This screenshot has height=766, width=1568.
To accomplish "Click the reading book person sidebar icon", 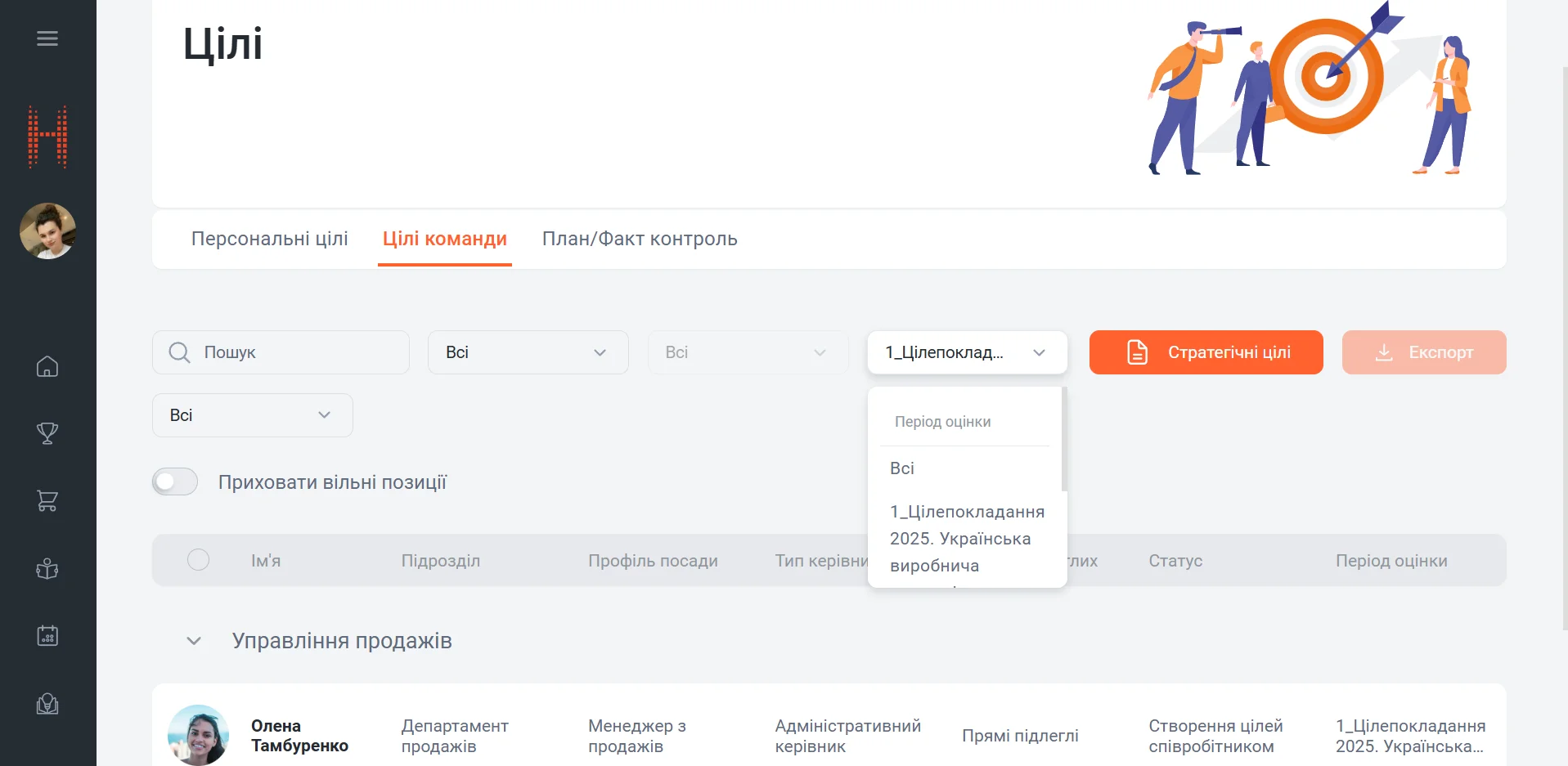I will tap(47, 568).
